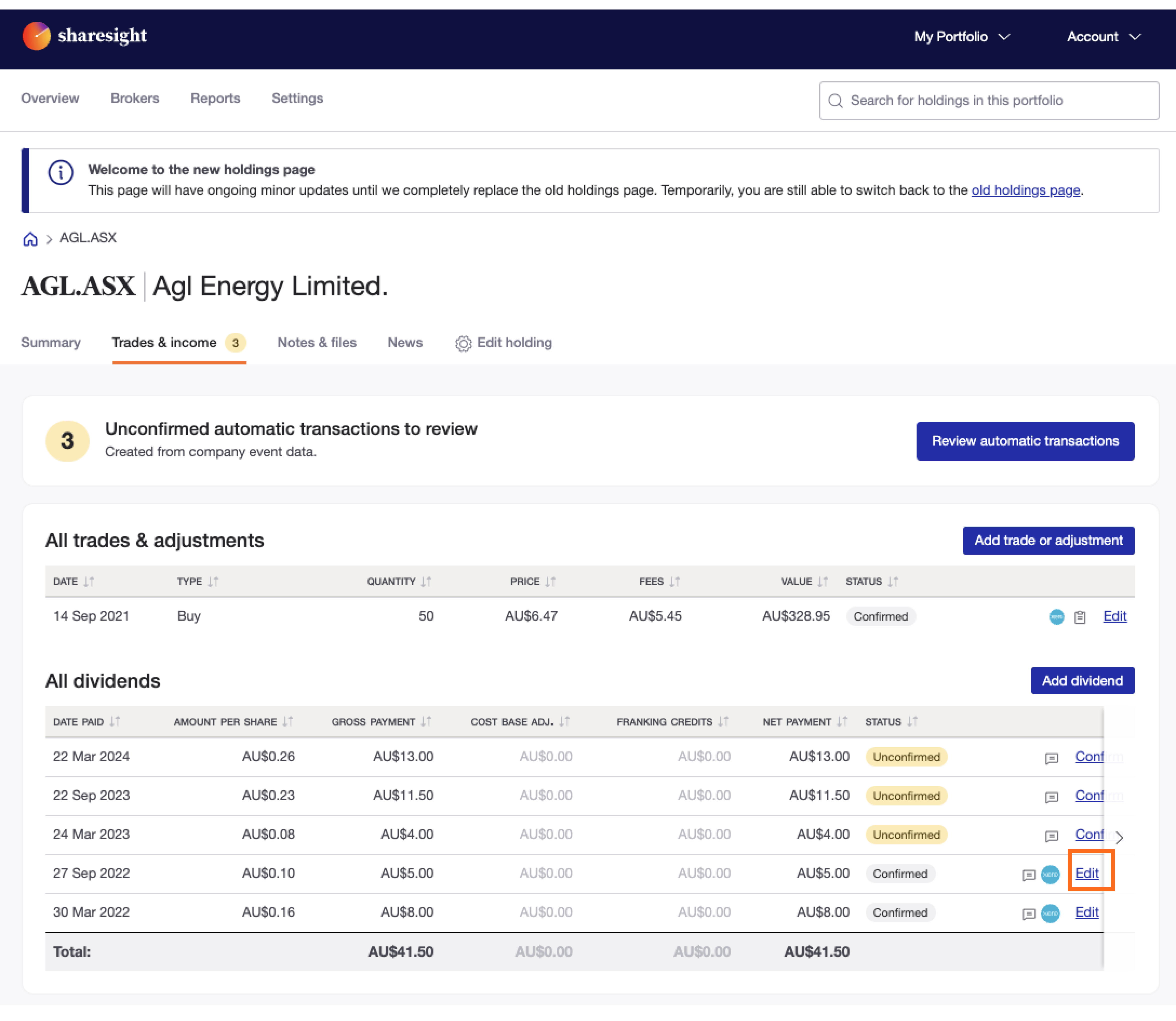This screenshot has height=1021, width=1176.
Task: Click Add dividend button
Action: [x=1082, y=680]
